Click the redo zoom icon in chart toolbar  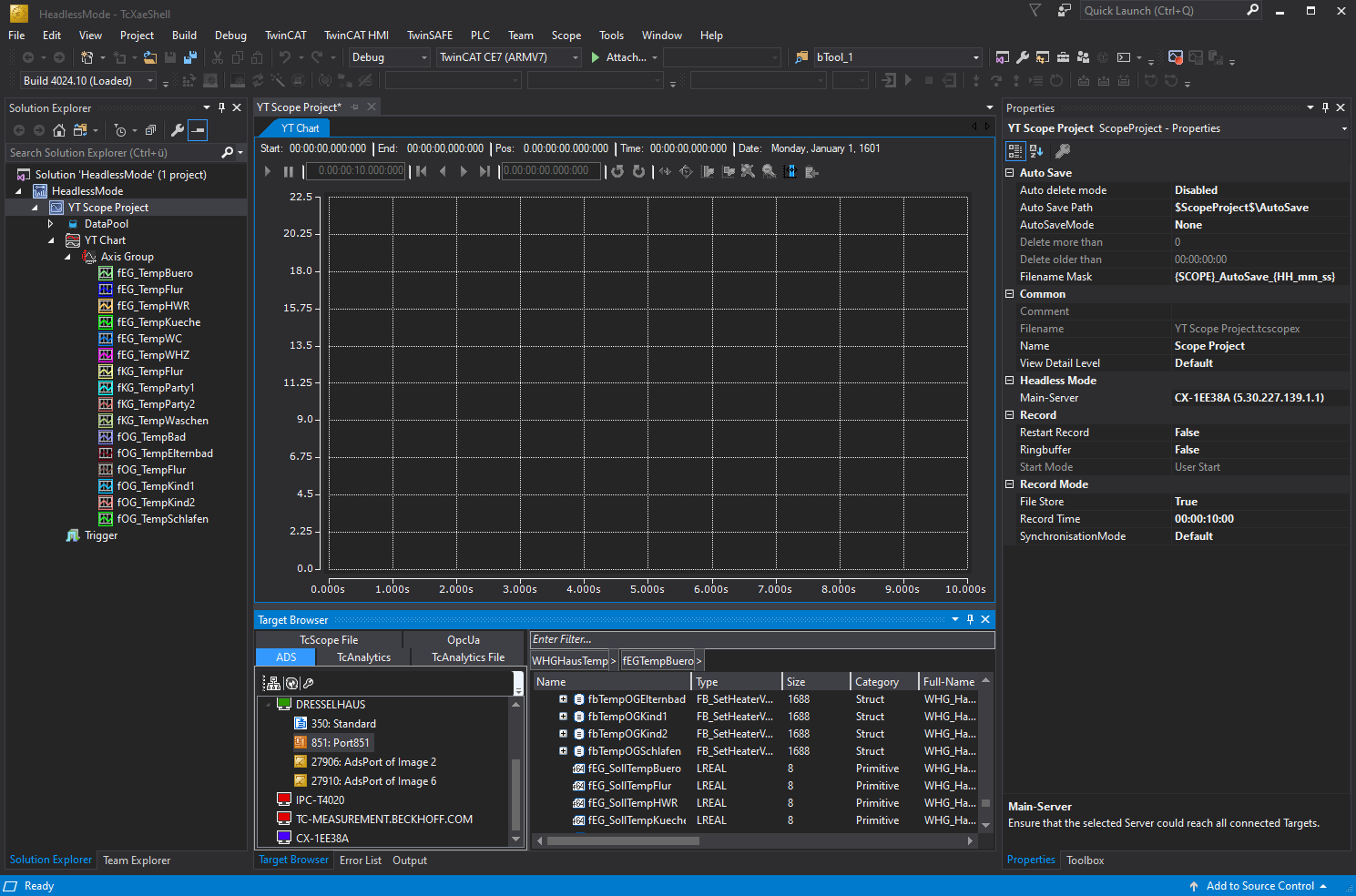[x=638, y=171]
